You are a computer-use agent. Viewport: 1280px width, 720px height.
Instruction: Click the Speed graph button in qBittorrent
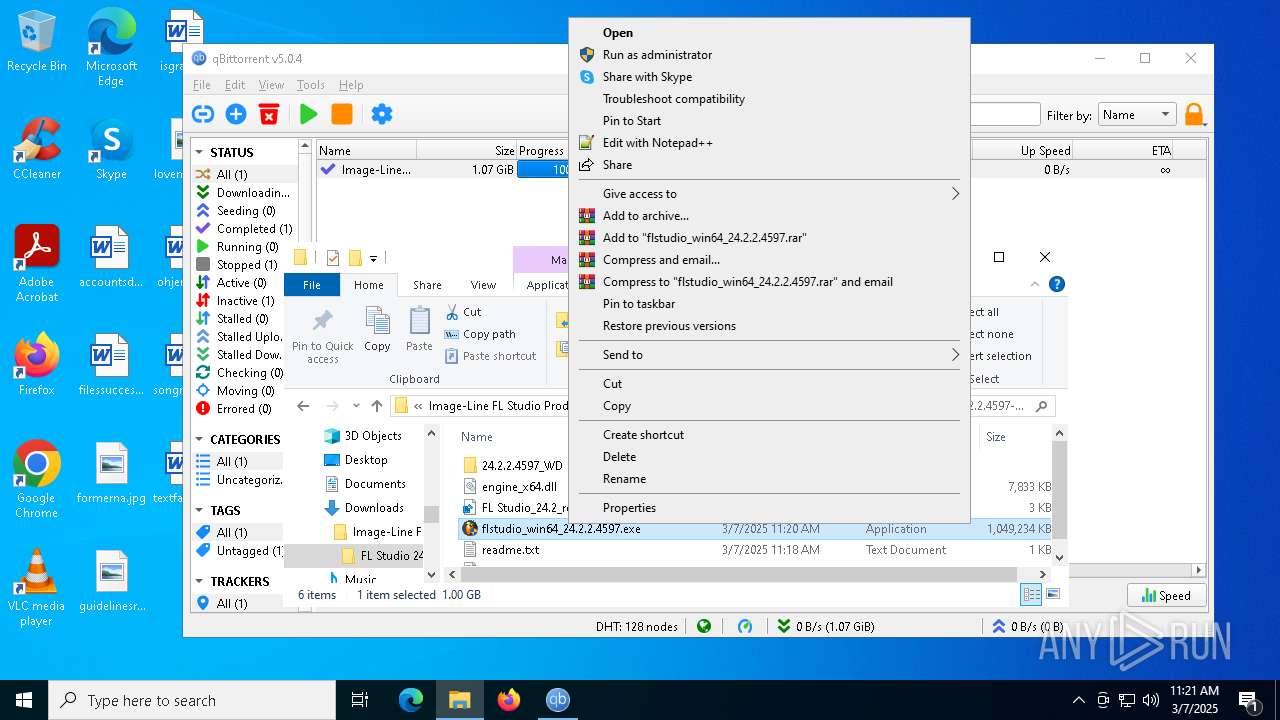(1166, 595)
